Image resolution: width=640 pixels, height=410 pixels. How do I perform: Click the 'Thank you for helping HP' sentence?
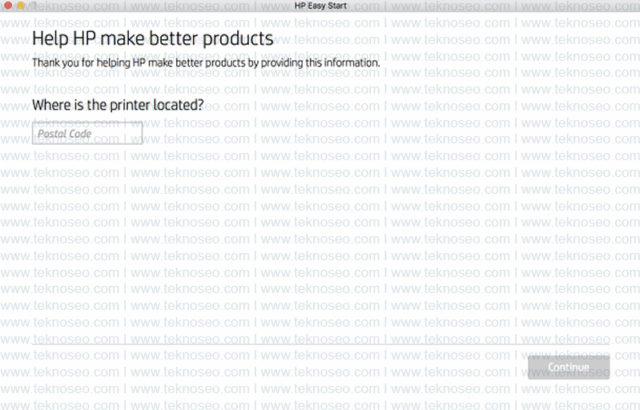click(x=206, y=63)
